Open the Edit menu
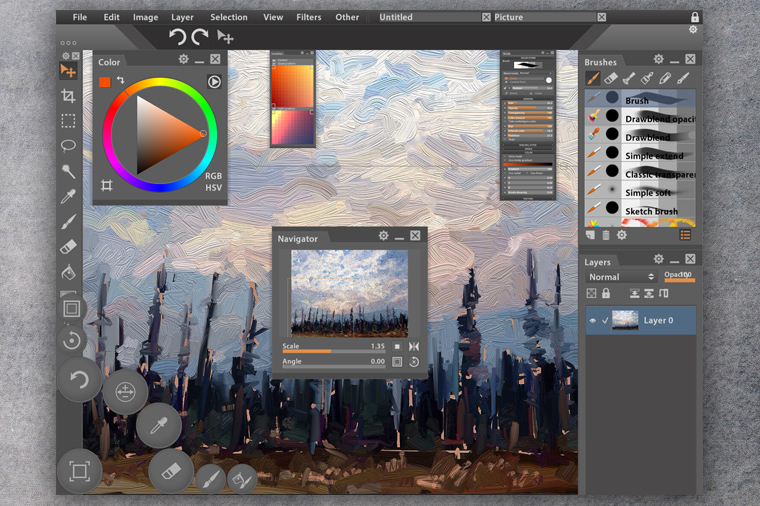760x506 pixels. (x=111, y=17)
